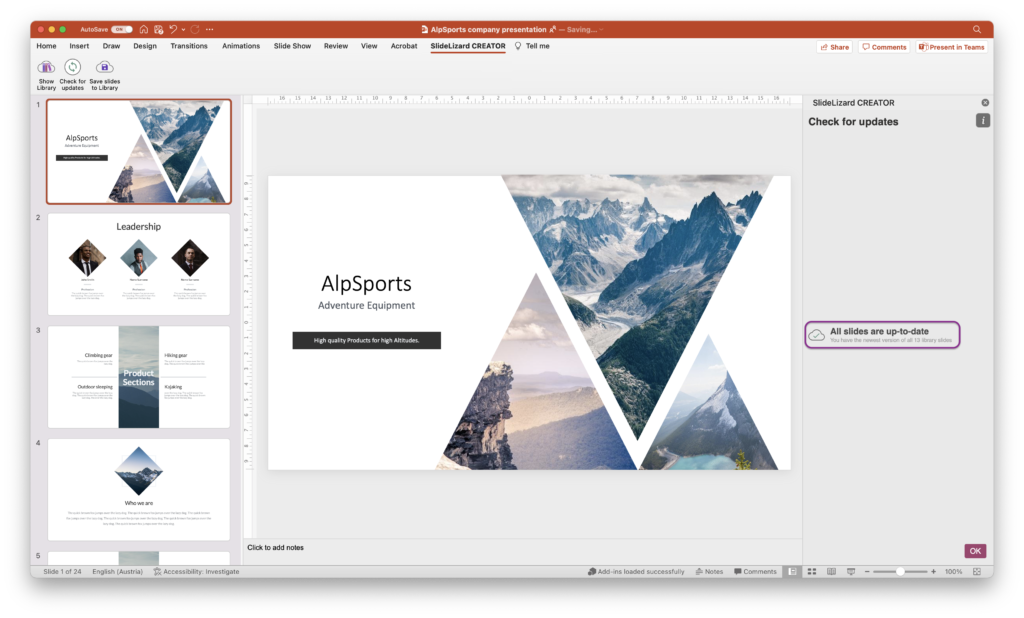This screenshot has height=618, width=1024.
Task: Open the info icon beside Check for updates
Action: [983, 121]
